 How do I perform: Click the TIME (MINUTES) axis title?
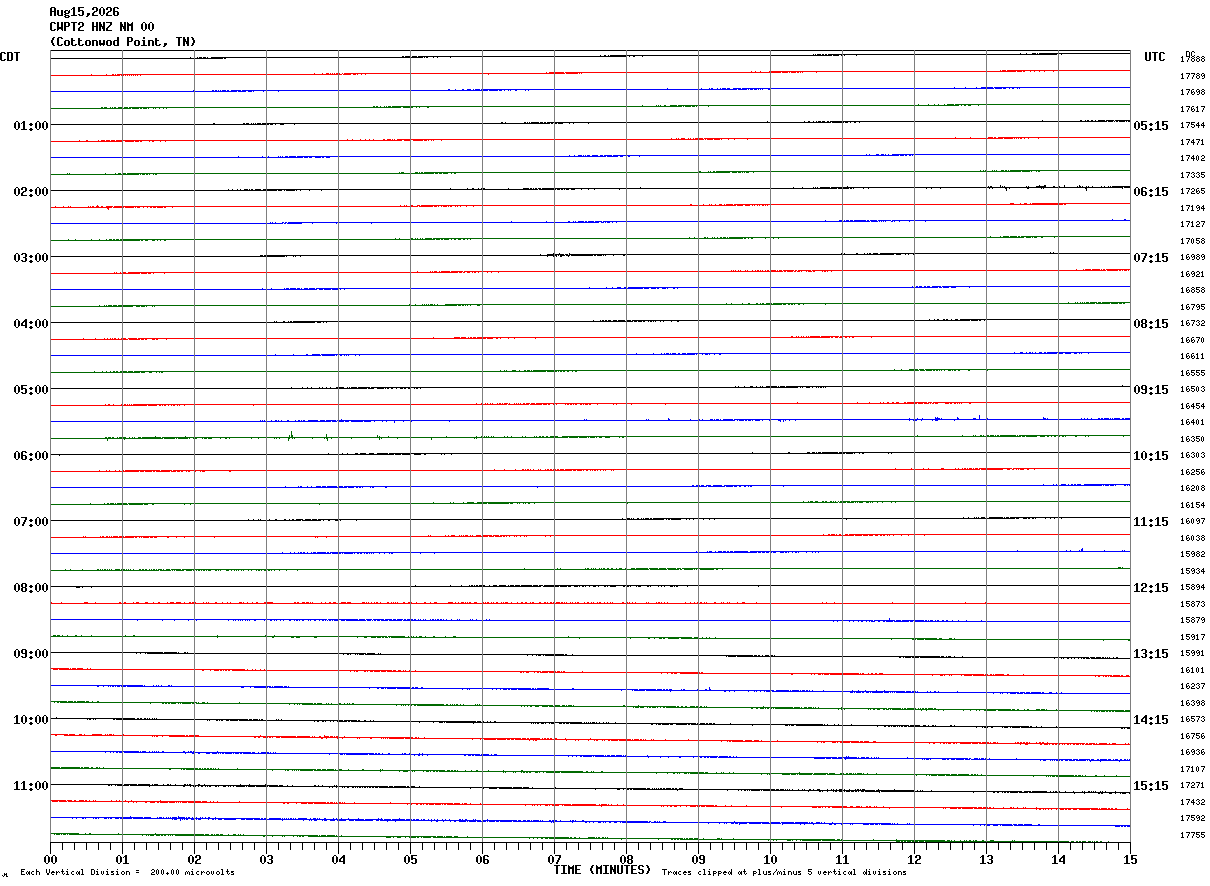(x=602, y=869)
